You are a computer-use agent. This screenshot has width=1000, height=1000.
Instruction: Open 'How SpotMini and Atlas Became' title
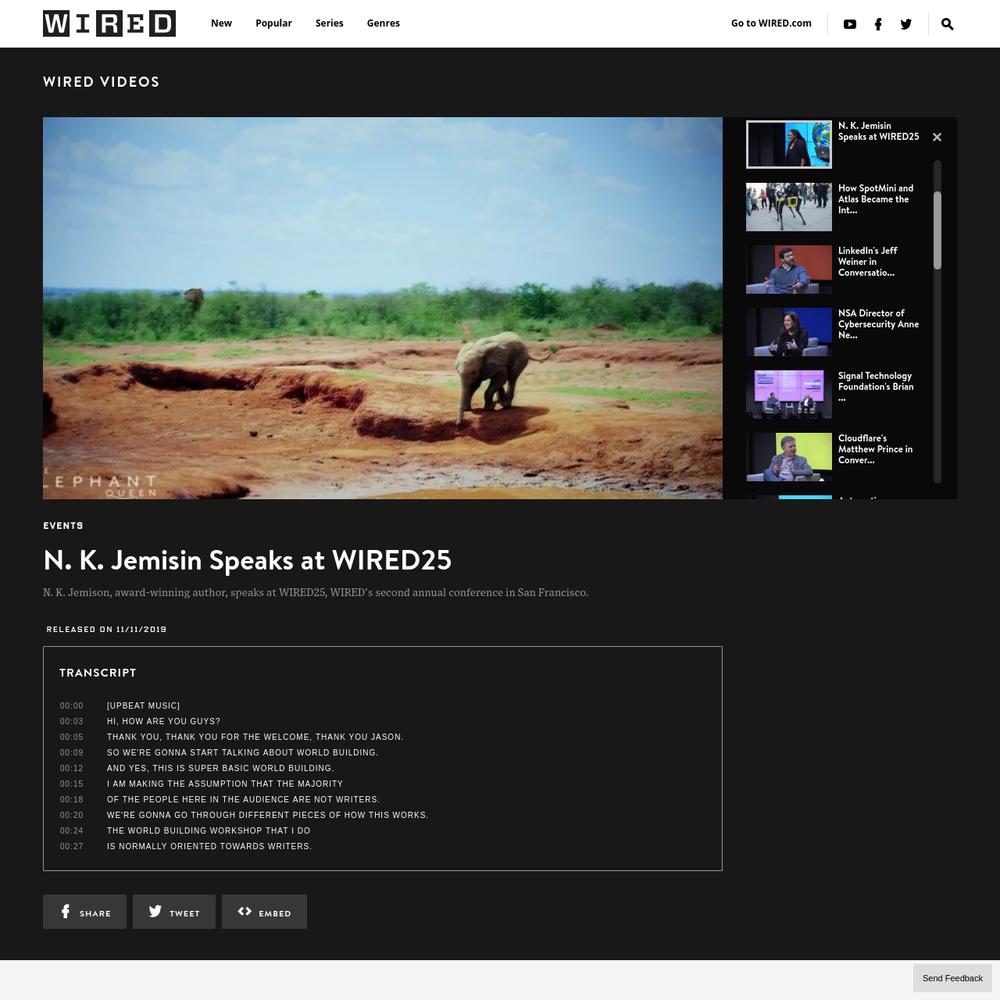[876, 199]
